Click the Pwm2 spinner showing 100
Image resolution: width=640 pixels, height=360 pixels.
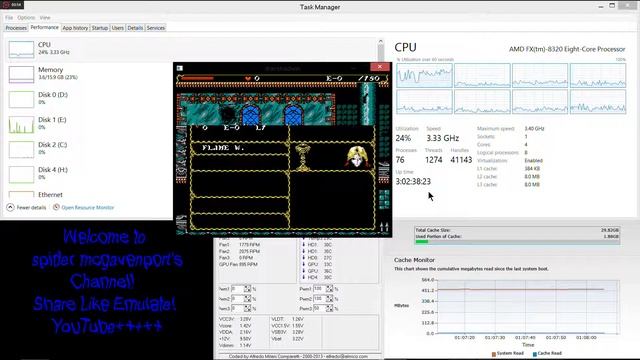pyautogui.click(x=322, y=299)
